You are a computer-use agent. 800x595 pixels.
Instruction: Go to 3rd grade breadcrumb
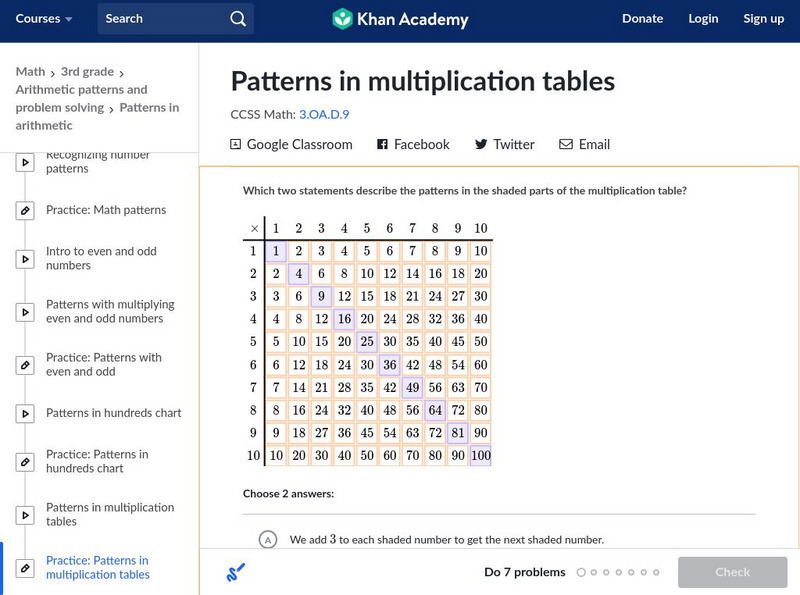coord(85,72)
